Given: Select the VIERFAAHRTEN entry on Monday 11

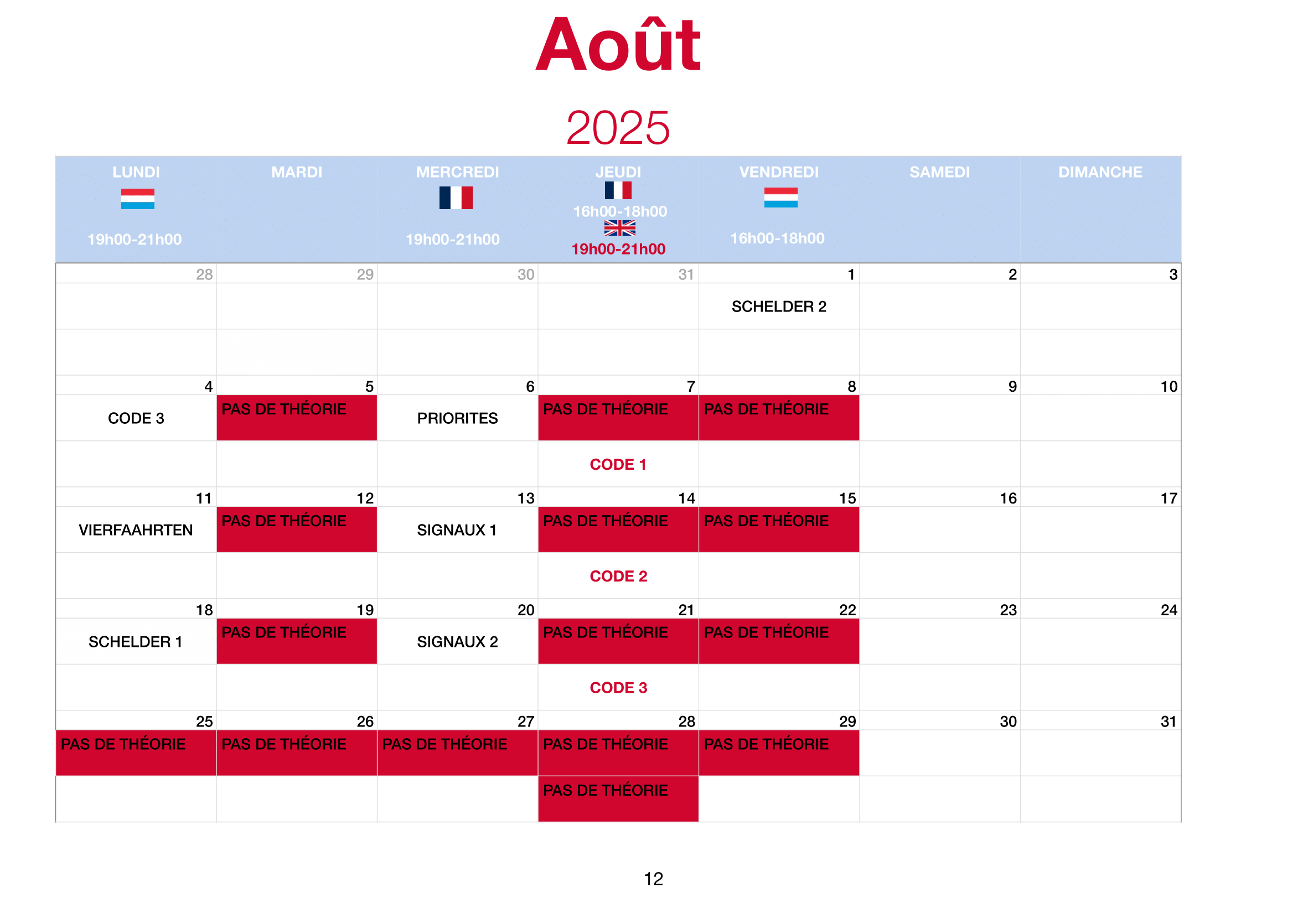Looking at the screenshot, I should pyautogui.click(x=136, y=530).
